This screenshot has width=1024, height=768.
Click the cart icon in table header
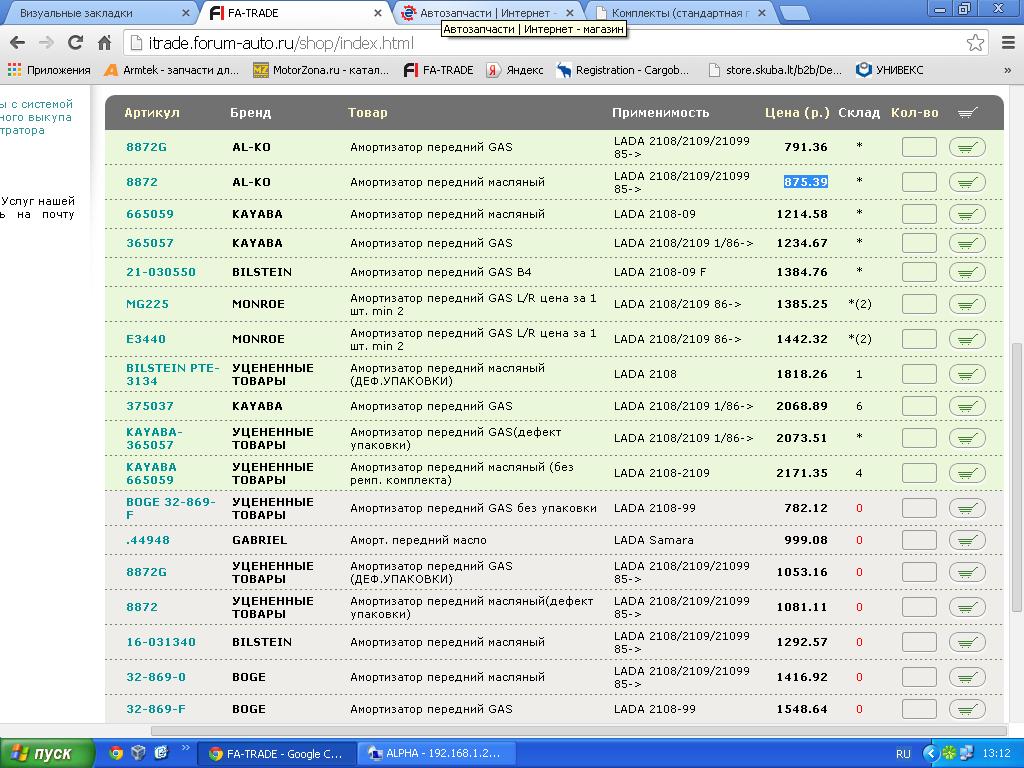tap(967, 113)
